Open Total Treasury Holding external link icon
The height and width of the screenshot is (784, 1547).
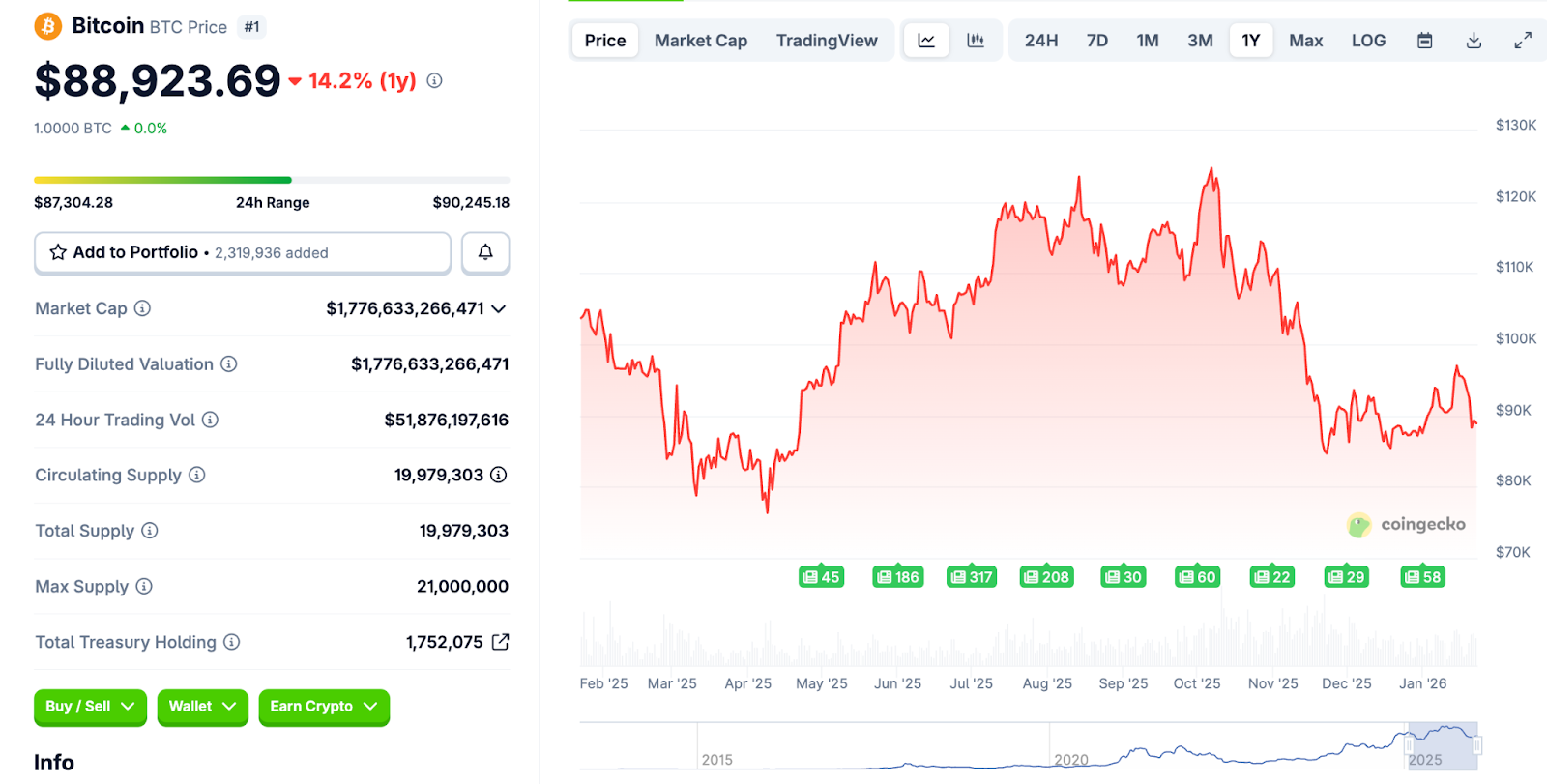tap(500, 642)
